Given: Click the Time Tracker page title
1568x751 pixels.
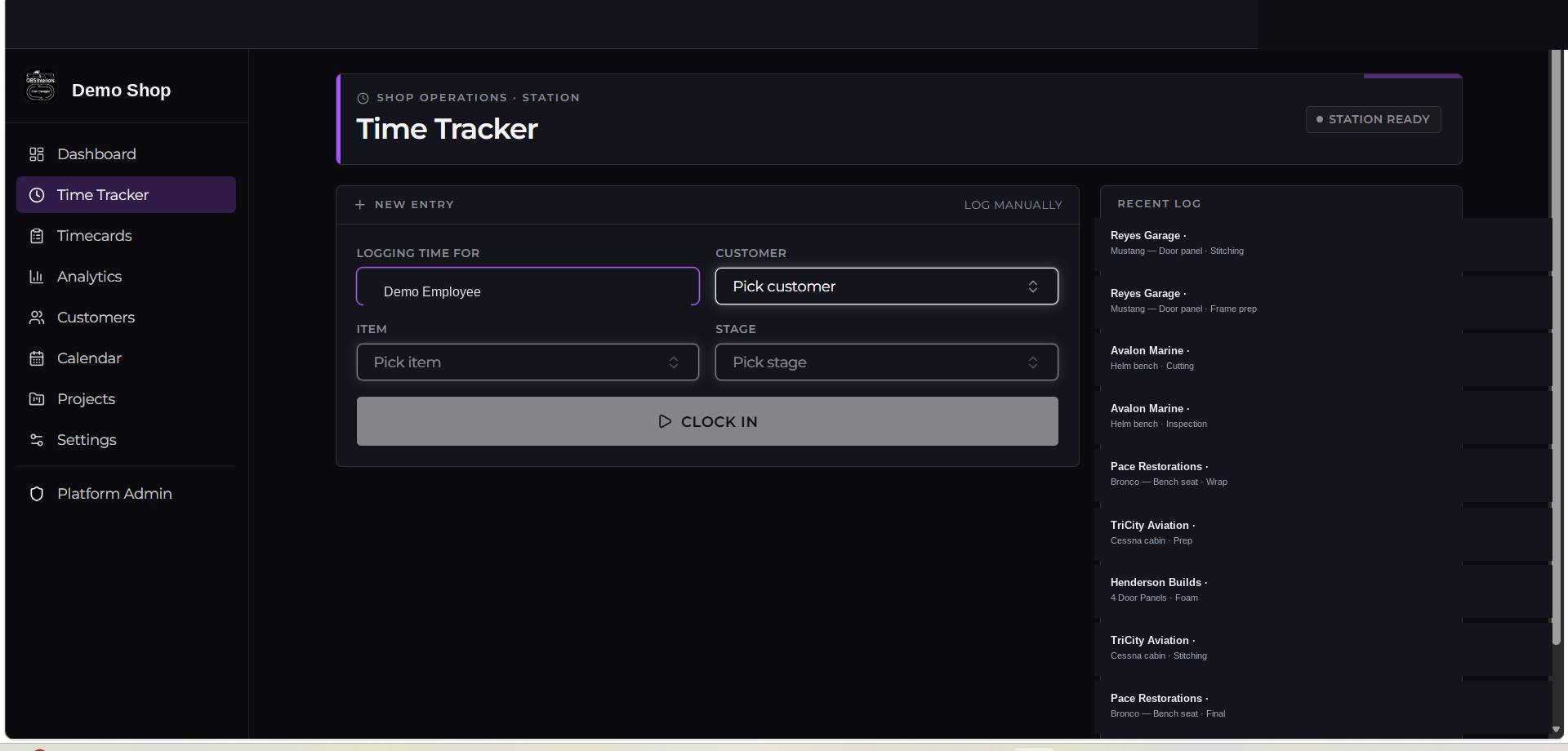Looking at the screenshot, I should tap(448, 129).
